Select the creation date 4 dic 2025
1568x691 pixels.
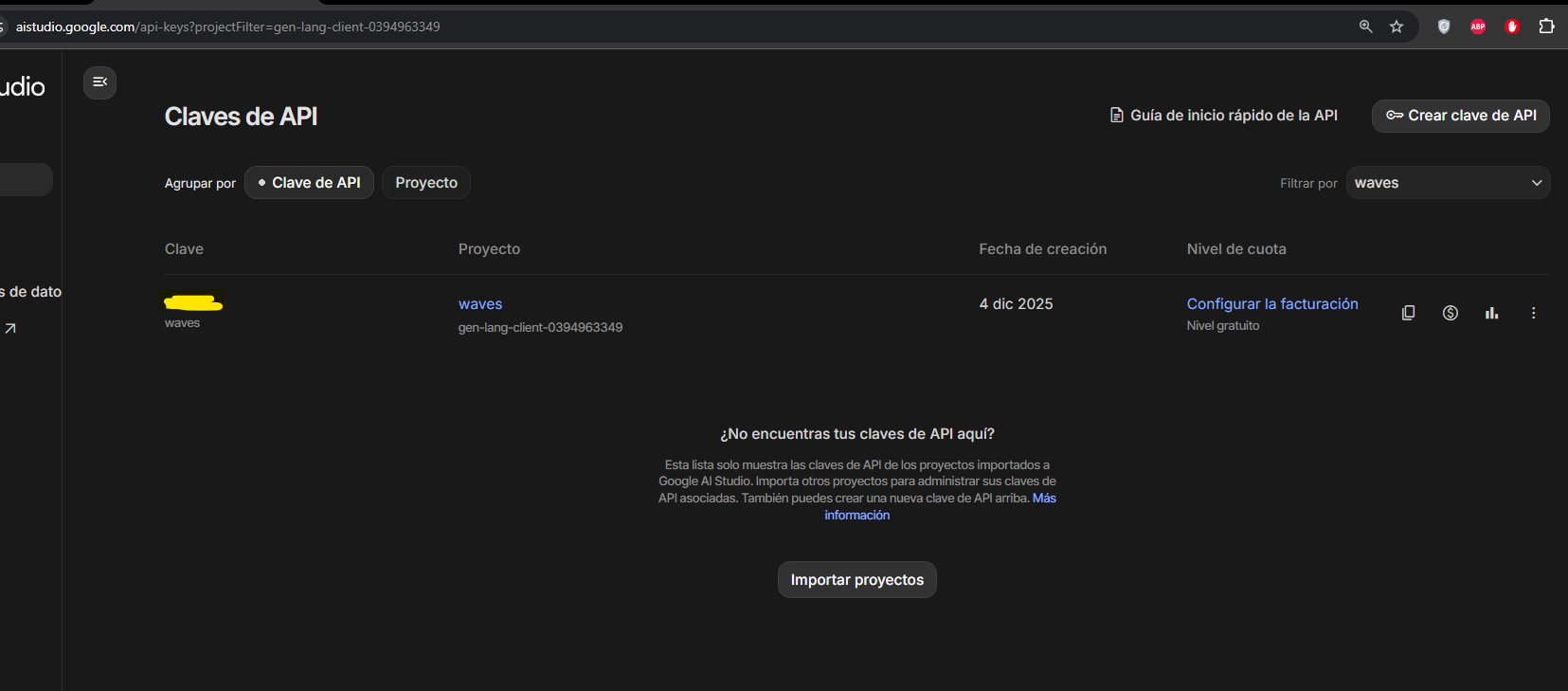tap(1017, 304)
